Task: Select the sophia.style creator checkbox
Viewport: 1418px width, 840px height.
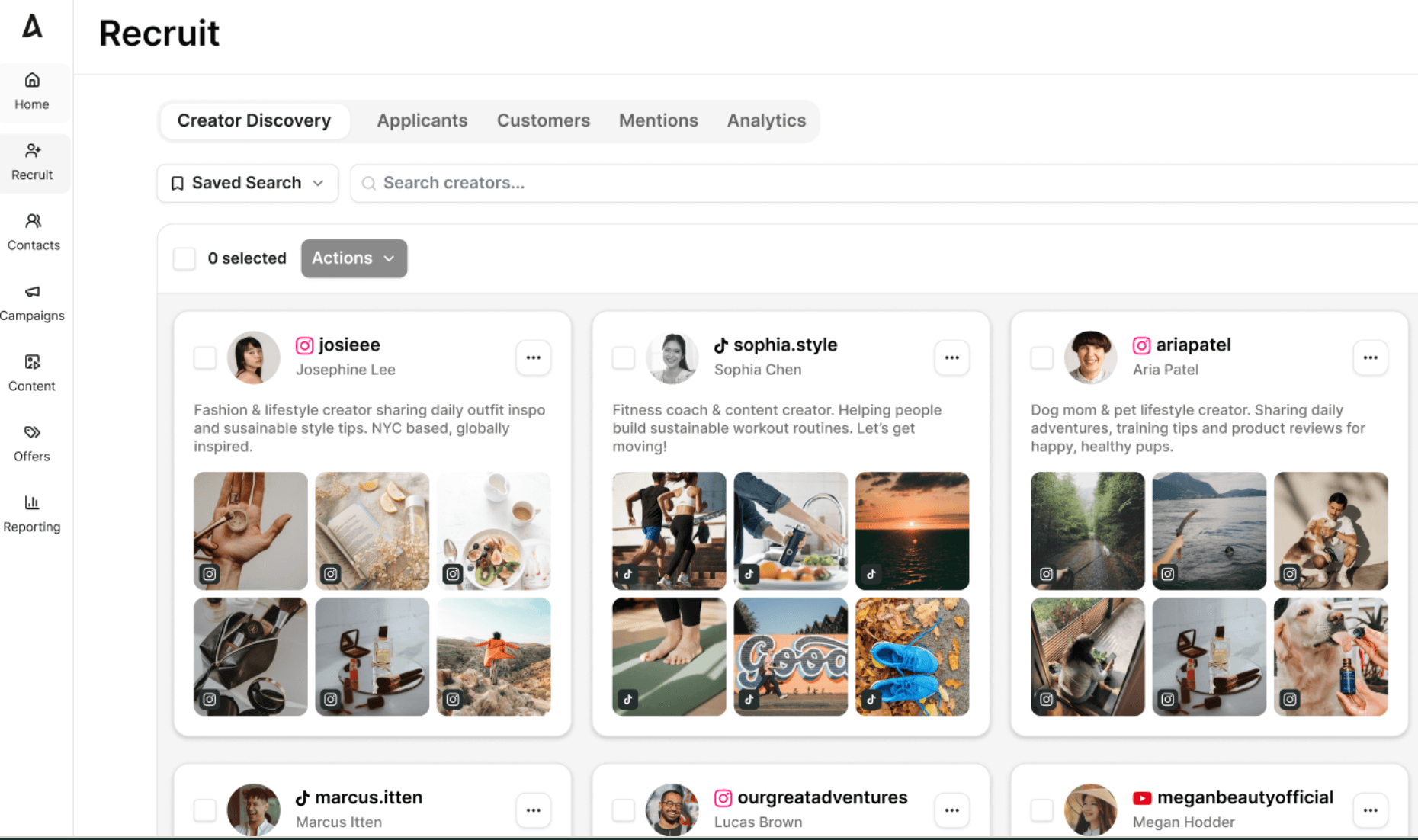Action: pos(624,357)
